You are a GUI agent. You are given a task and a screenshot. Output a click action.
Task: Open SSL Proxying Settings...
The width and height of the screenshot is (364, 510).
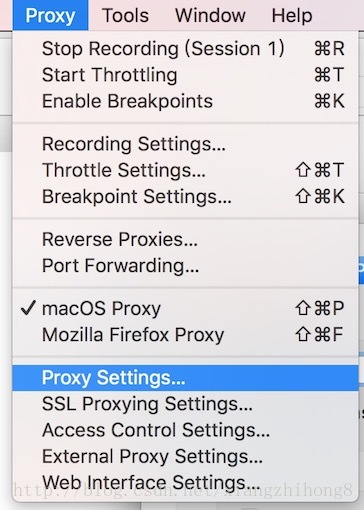(x=185, y=404)
